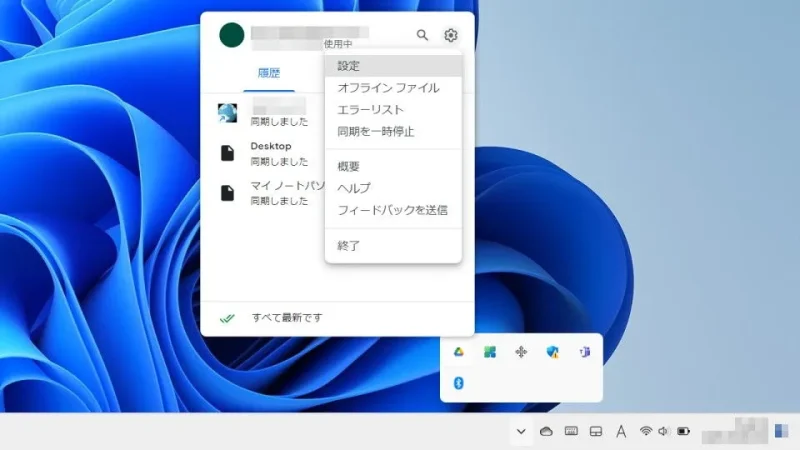The width and height of the screenshot is (800, 450).
Task: Click the speaker volume icon in taskbar
Action: point(663,431)
